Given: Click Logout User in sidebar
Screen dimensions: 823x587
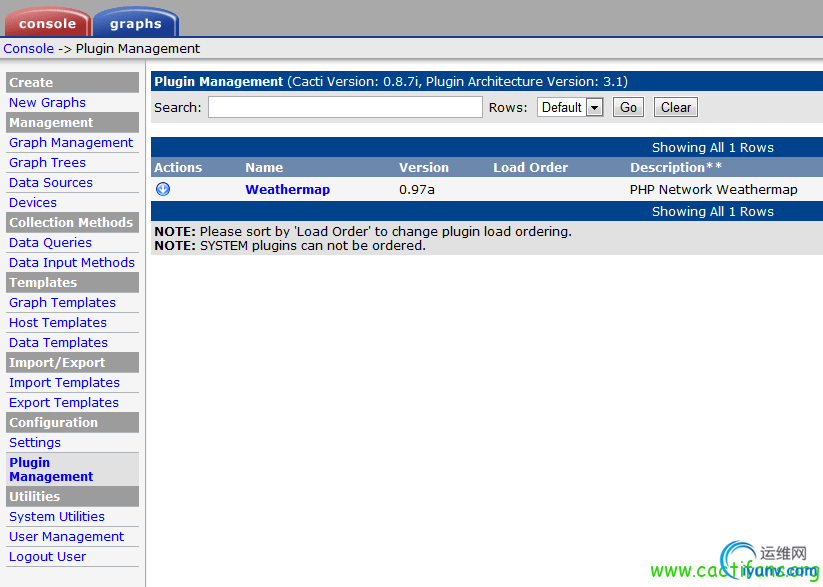Looking at the screenshot, I should click(47, 557).
